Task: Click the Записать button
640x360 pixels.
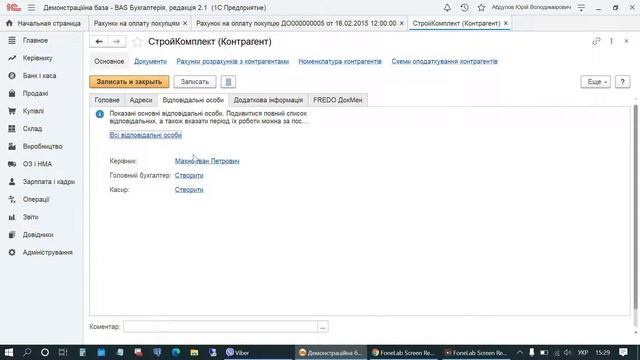Action: pos(195,82)
